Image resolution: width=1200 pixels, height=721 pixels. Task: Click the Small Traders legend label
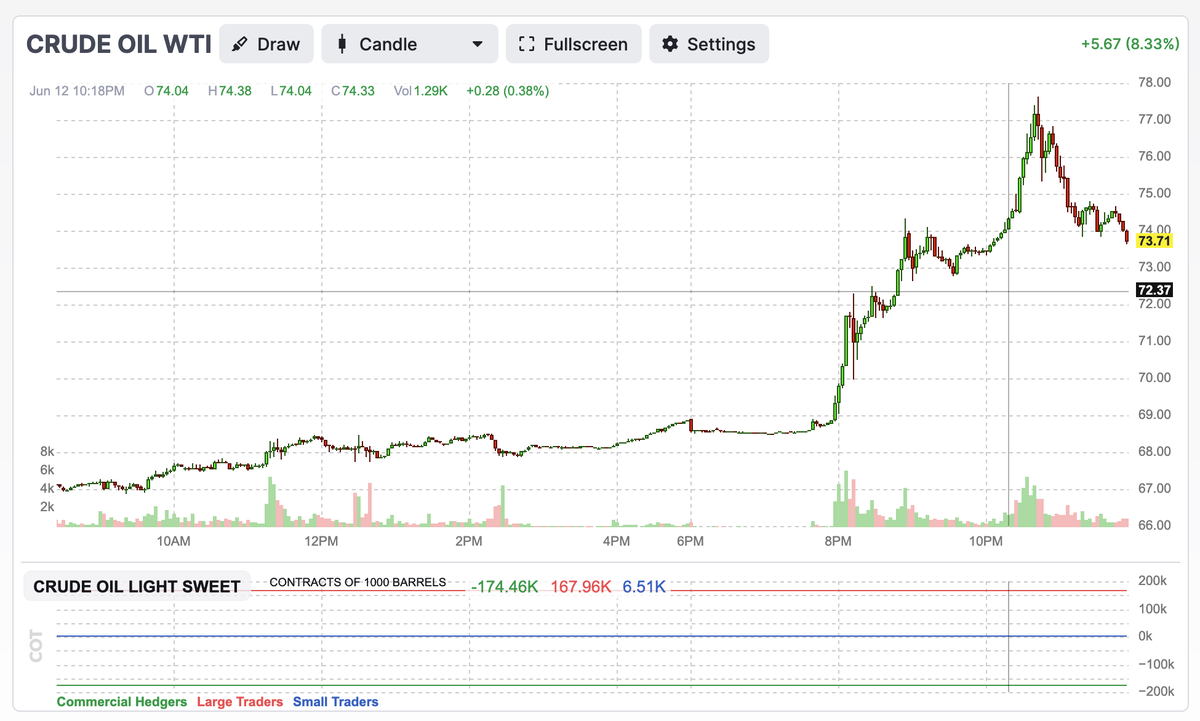pyautogui.click(x=336, y=702)
